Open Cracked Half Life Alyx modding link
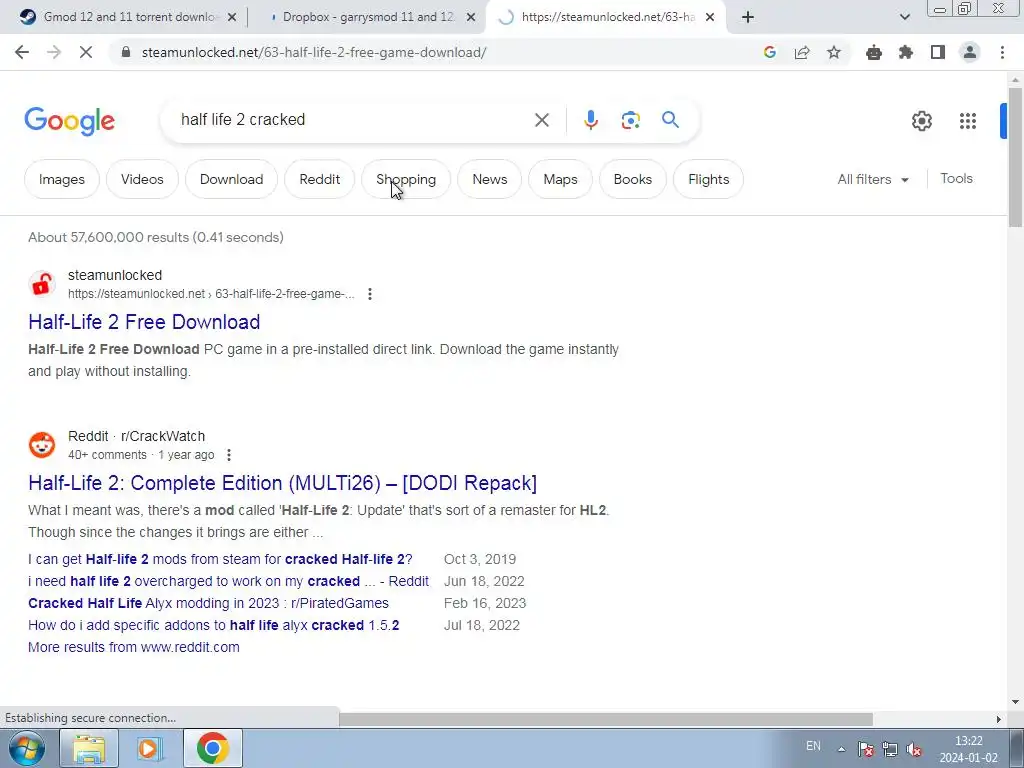The image size is (1024, 768). click(x=208, y=603)
